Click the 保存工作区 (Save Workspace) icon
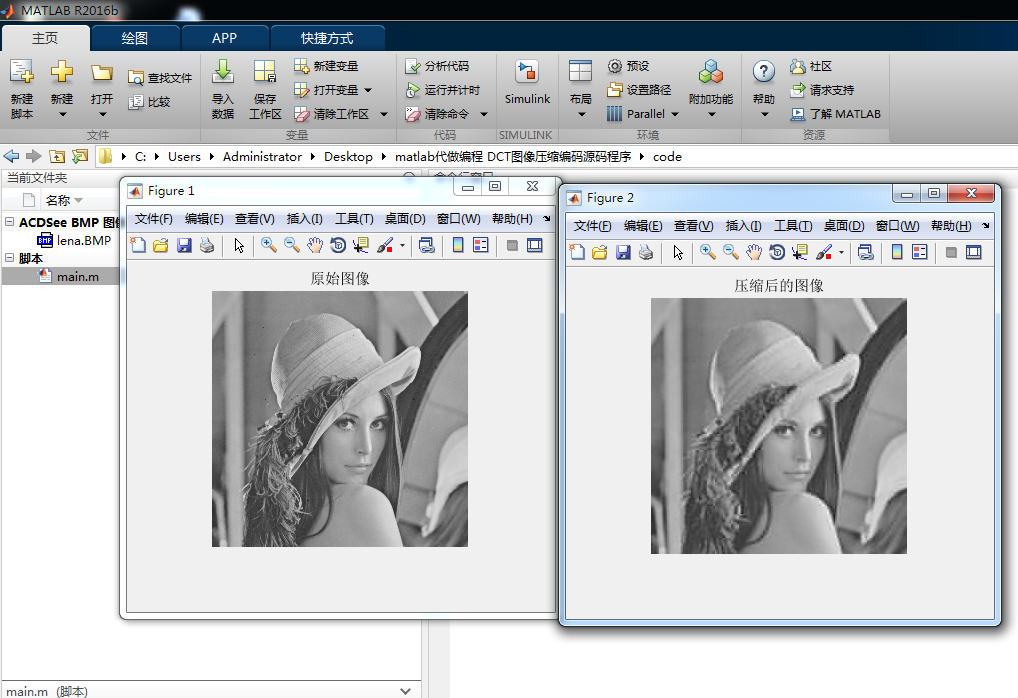The width and height of the screenshot is (1018, 698). pos(265,73)
